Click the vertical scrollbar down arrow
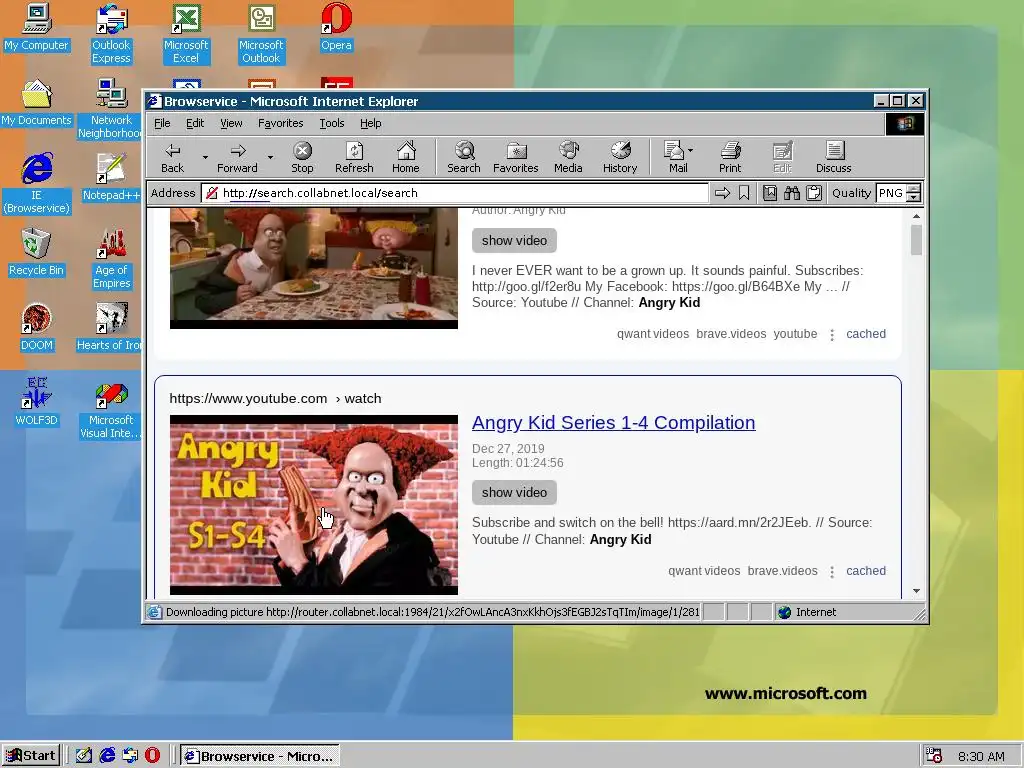Viewport: 1024px width, 768px height. click(917, 591)
